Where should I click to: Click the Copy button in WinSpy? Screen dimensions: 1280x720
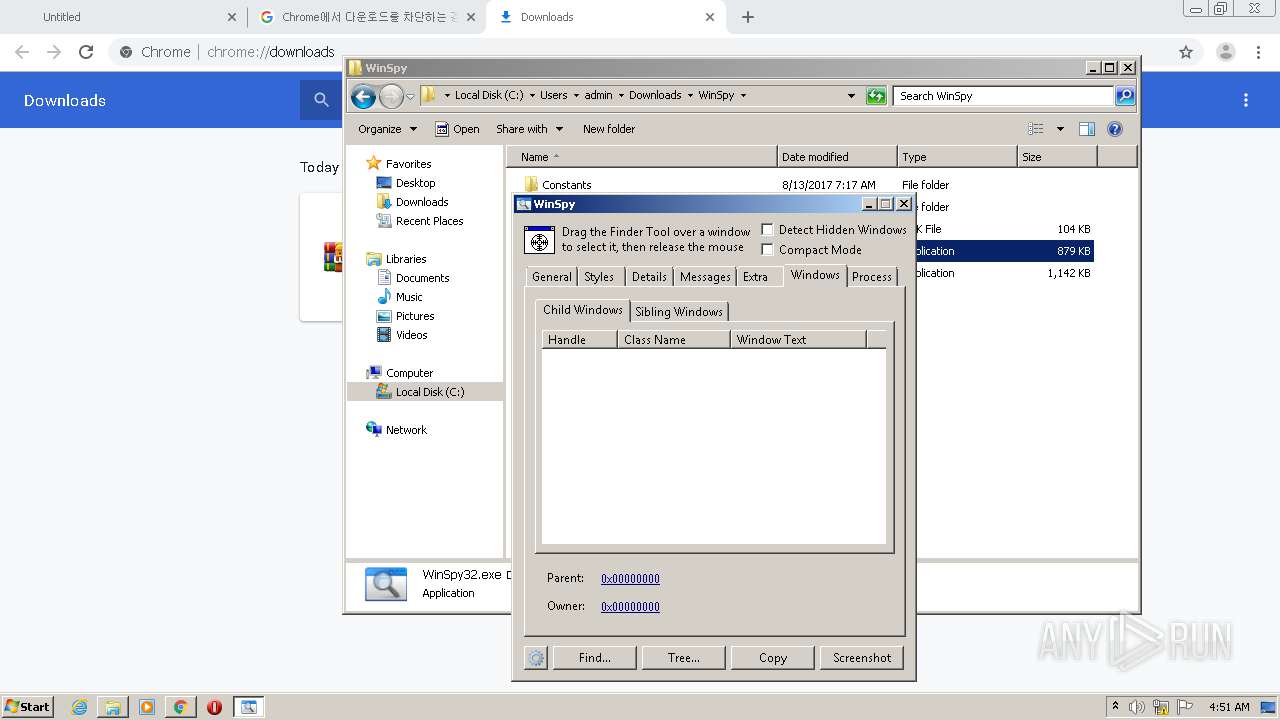point(773,658)
